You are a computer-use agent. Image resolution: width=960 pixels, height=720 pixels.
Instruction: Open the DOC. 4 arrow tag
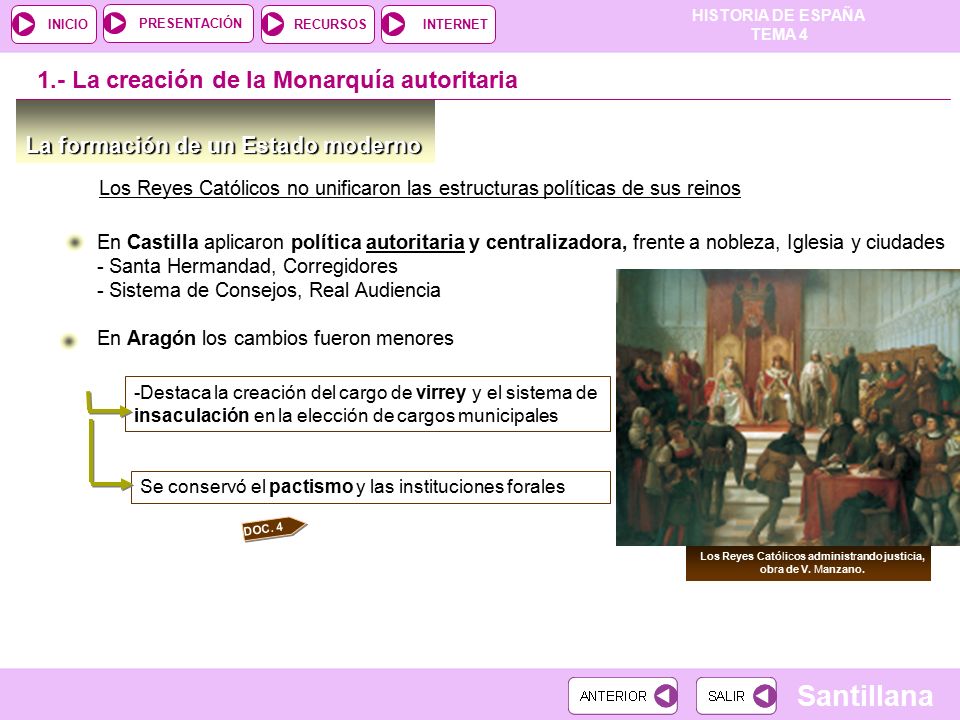pos(274,528)
